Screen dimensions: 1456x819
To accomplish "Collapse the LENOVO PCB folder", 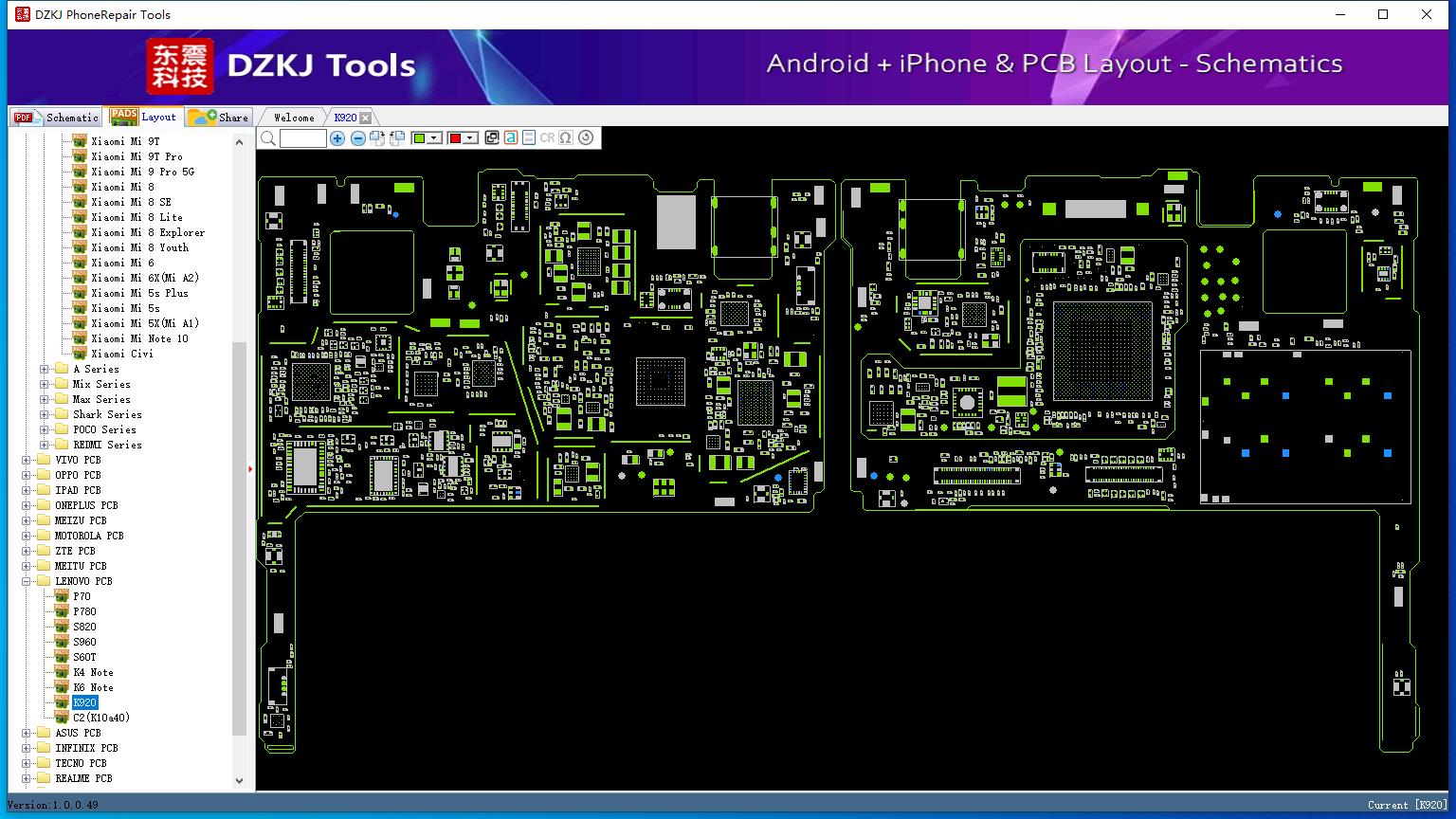I will [x=27, y=581].
